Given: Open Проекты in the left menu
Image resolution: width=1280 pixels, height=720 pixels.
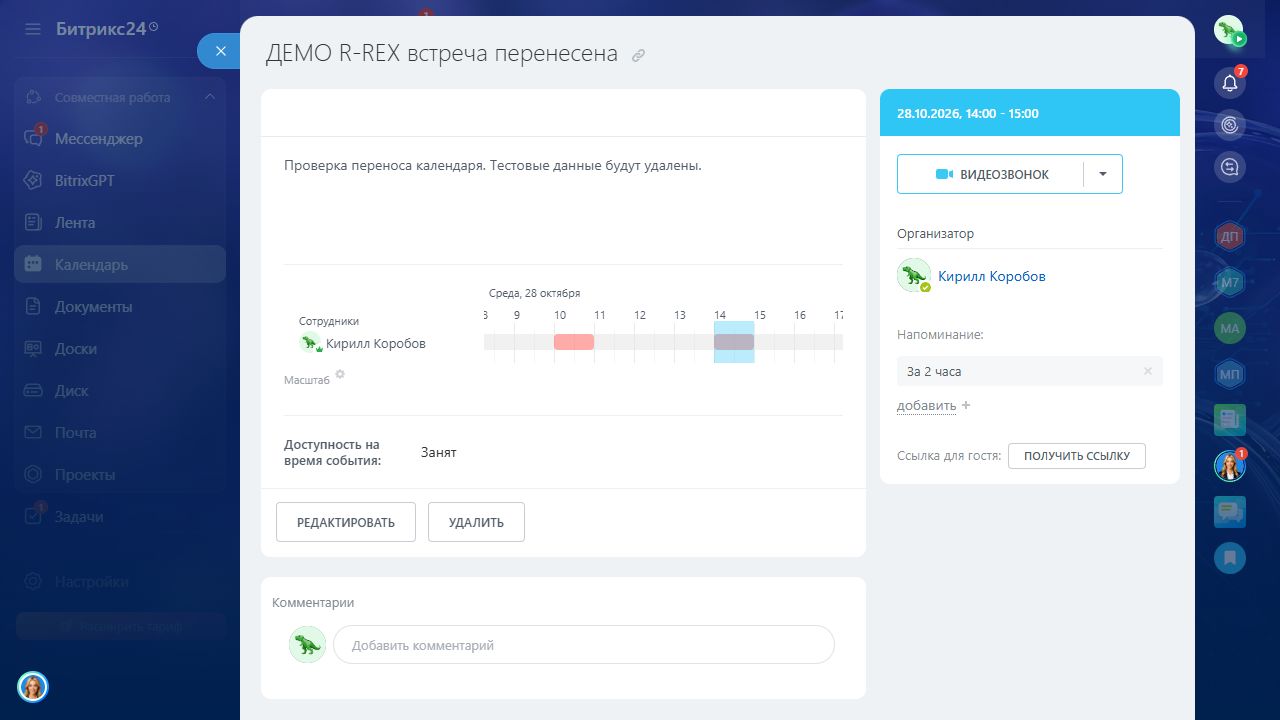Looking at the screenshot, I should (120, 475).
